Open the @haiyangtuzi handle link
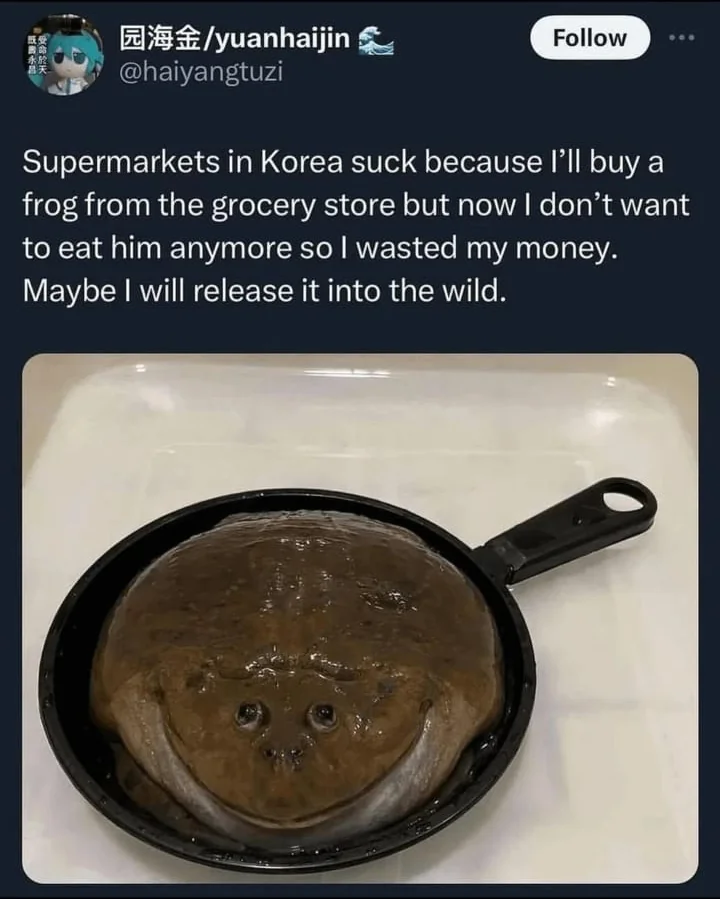The image size is (720, 899). pos(201,73)
